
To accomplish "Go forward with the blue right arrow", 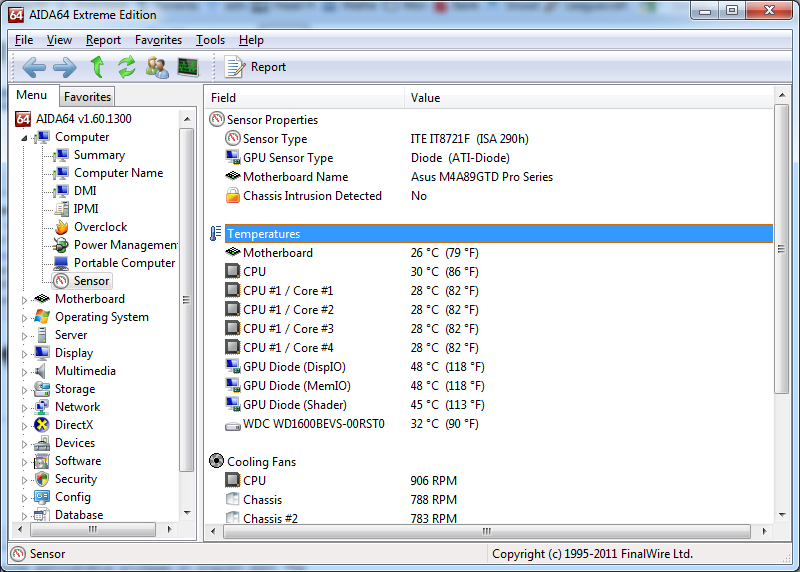I will pos(65,67).
